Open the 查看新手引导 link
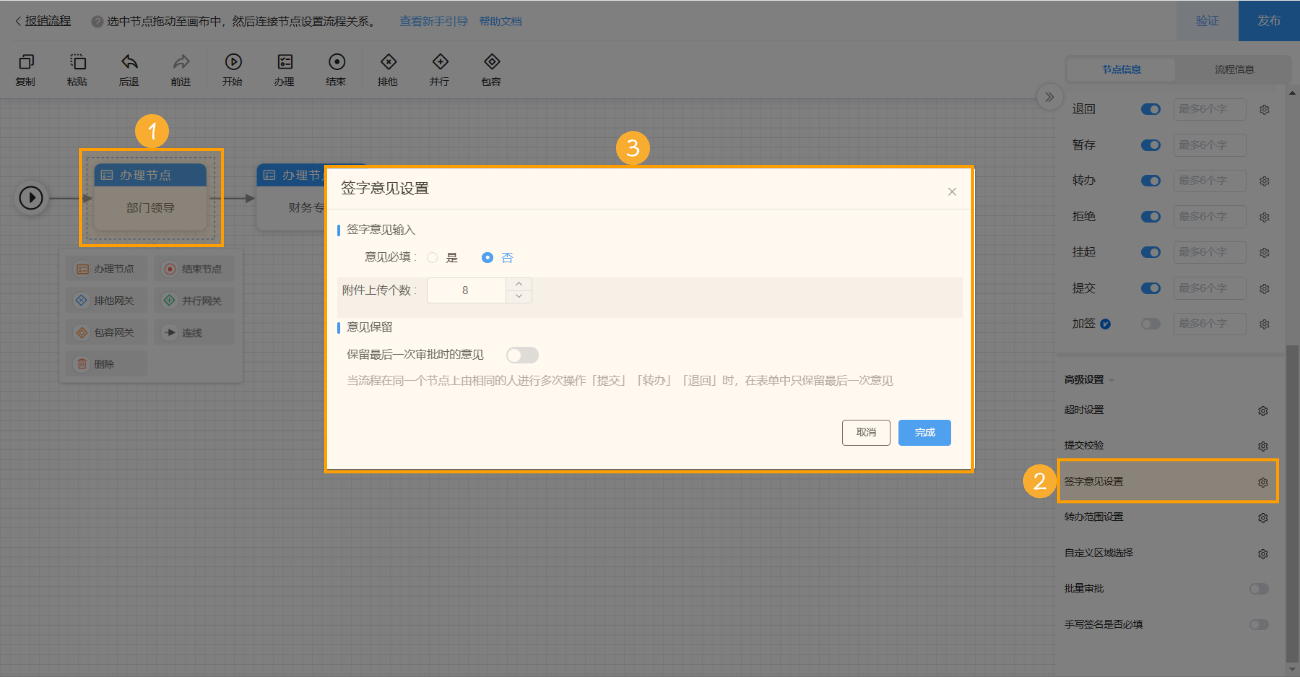The image size is (1300, 677). (x=432, y=20)
